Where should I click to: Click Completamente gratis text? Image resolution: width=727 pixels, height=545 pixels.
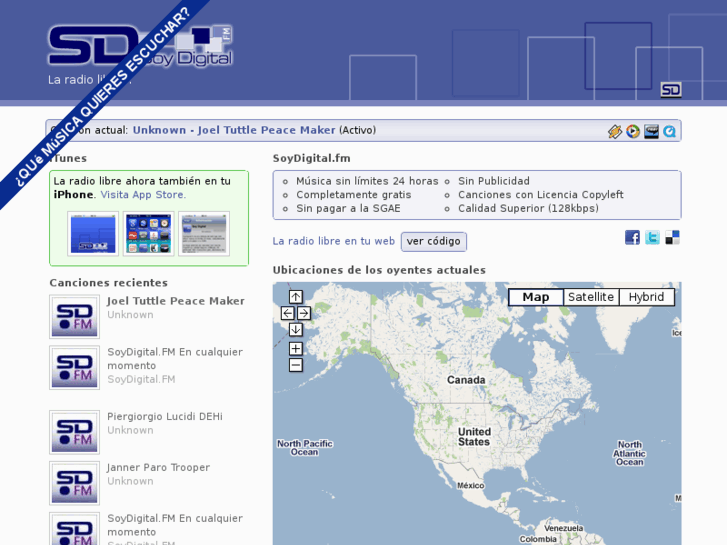pos(354,195)
